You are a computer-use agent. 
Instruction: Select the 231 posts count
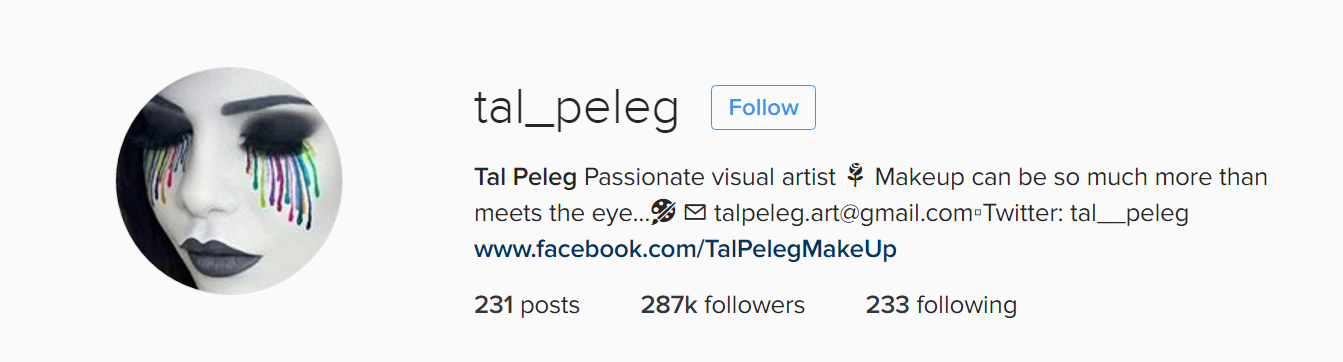tap(527, 305)
